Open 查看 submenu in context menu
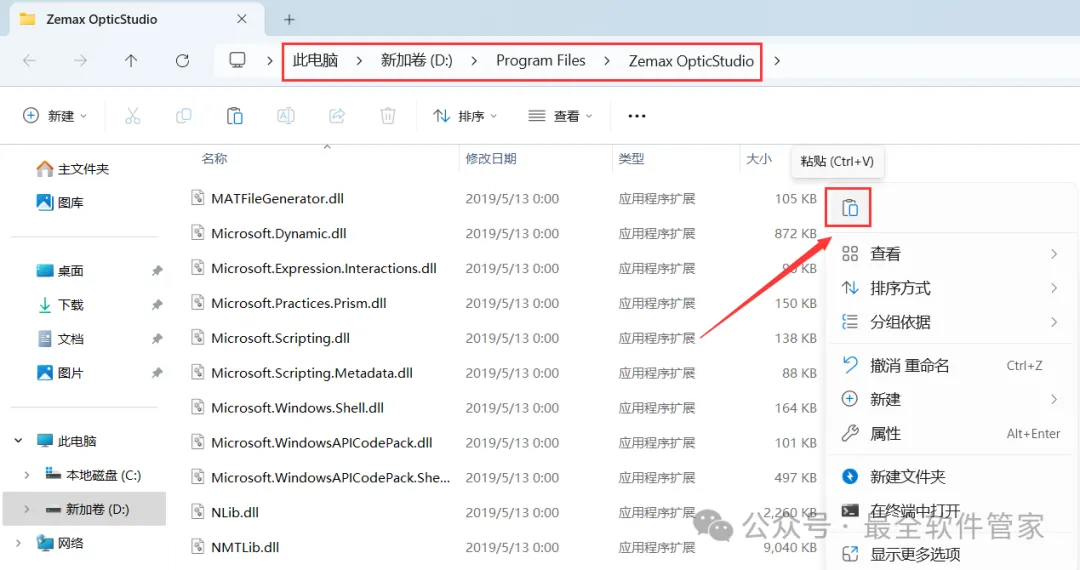1080x570 pixels. tap(951, 254)
